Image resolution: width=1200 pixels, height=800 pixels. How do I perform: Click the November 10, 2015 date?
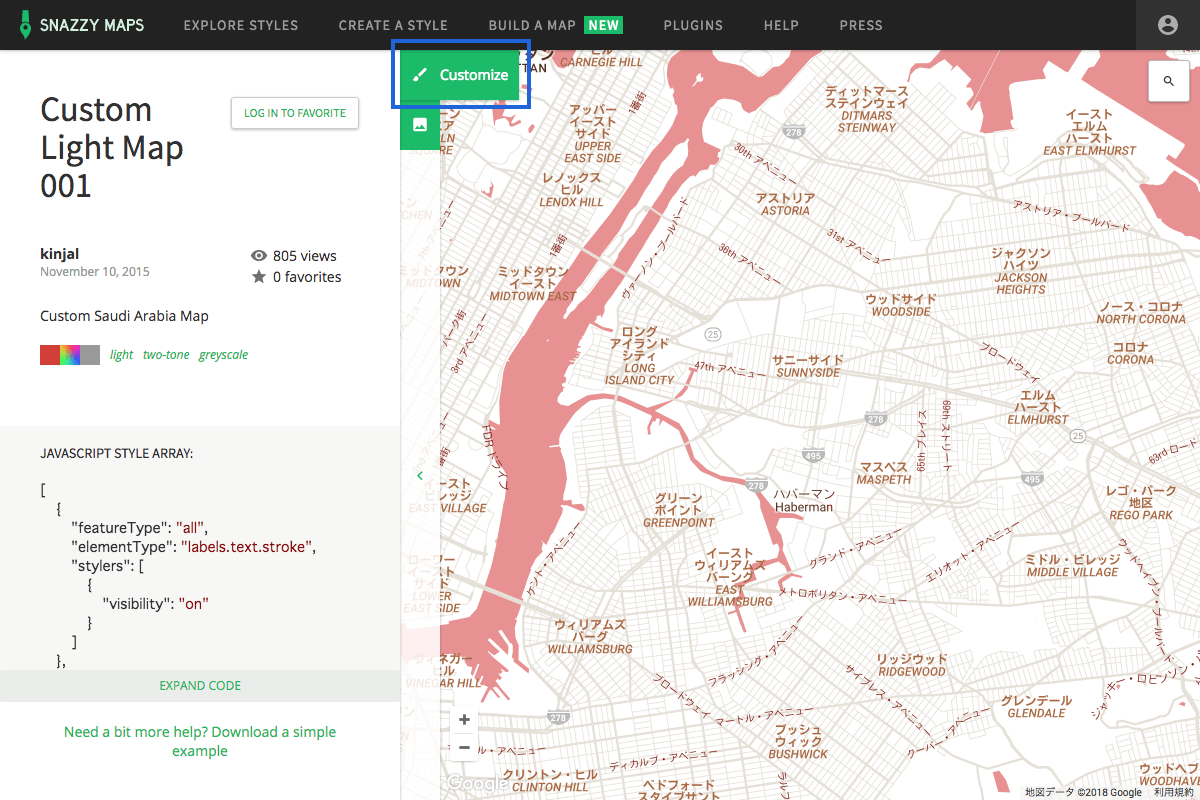(95, 272)
